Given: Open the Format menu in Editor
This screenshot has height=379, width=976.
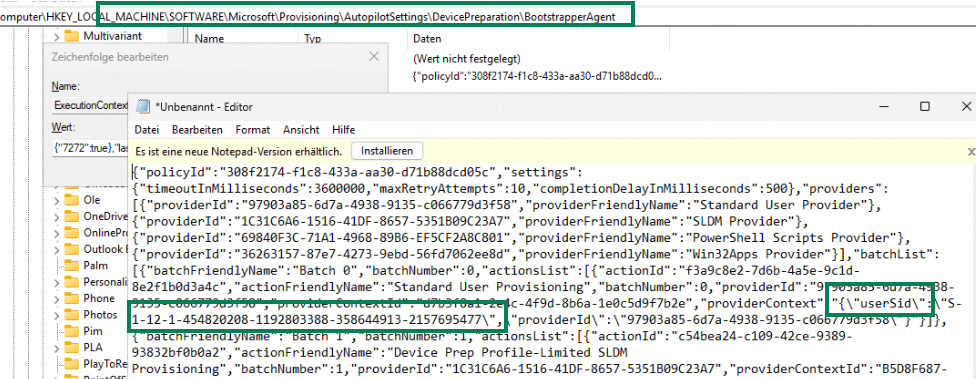Looking at the screenshot, I should [253, 130].
